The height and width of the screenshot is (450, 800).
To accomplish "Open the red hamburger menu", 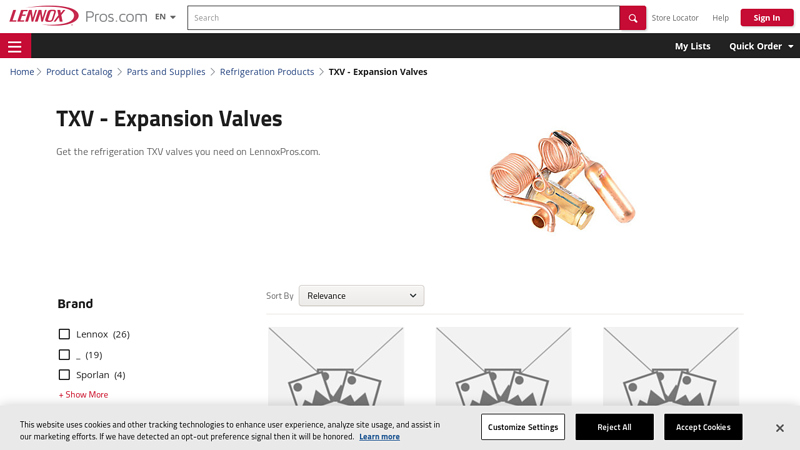I will click(x=15, y=46).
